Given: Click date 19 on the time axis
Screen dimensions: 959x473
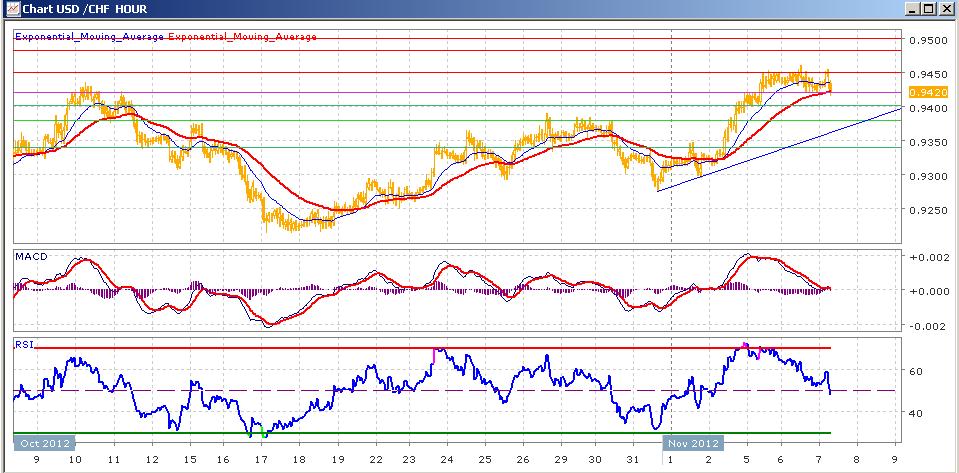Looking at the screenshot, I should [336, 460].
